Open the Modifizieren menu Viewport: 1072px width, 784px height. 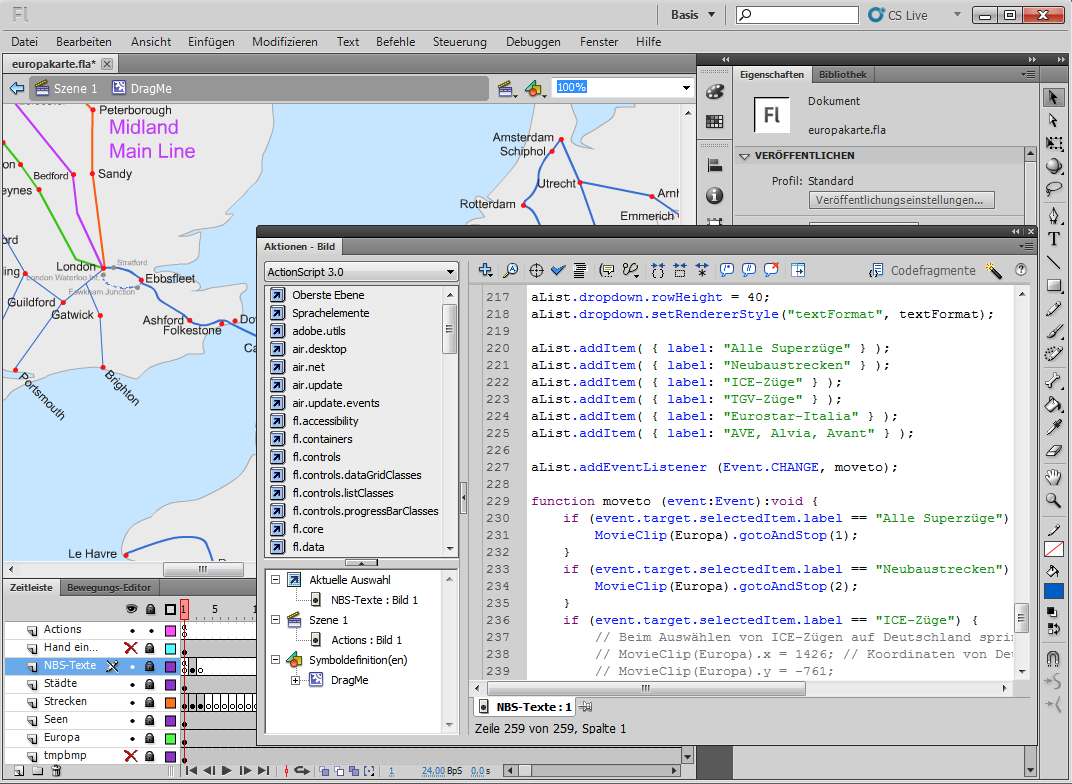pos(284,42)
